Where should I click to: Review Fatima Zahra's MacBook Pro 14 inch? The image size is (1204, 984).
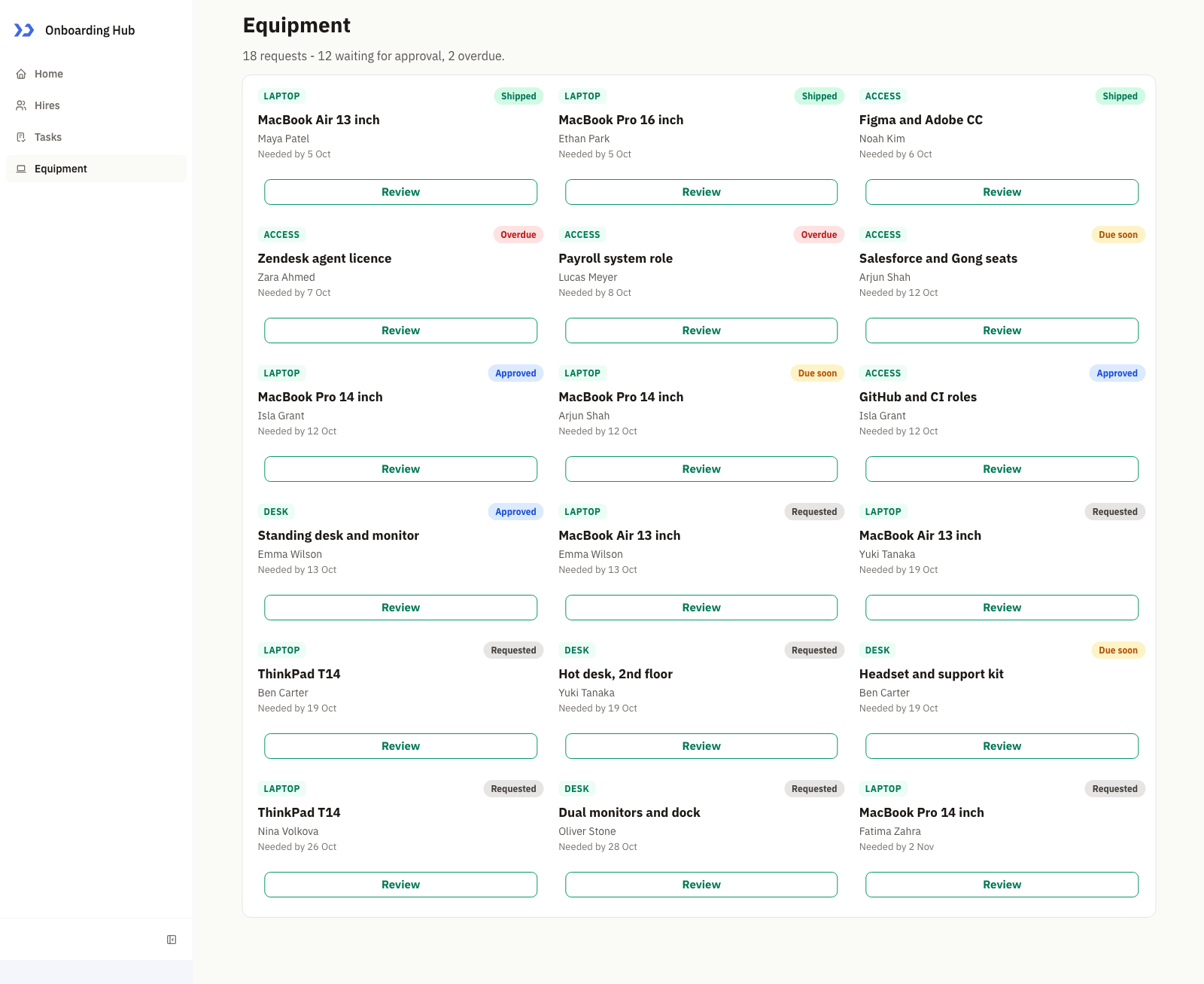1002,885
